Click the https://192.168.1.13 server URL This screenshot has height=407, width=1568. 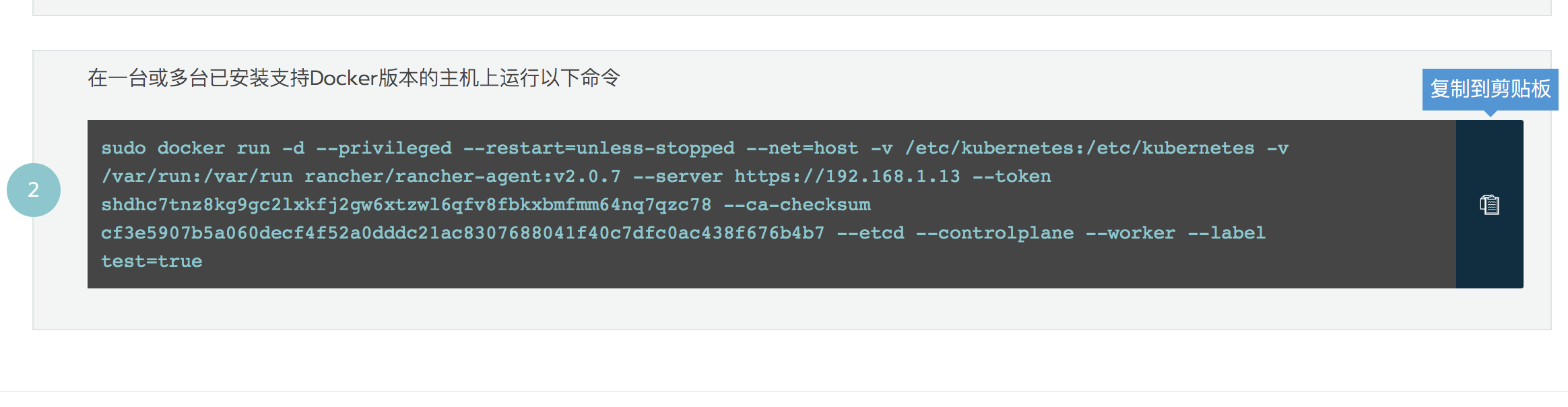pyautogui.click(x=847, y=177)
